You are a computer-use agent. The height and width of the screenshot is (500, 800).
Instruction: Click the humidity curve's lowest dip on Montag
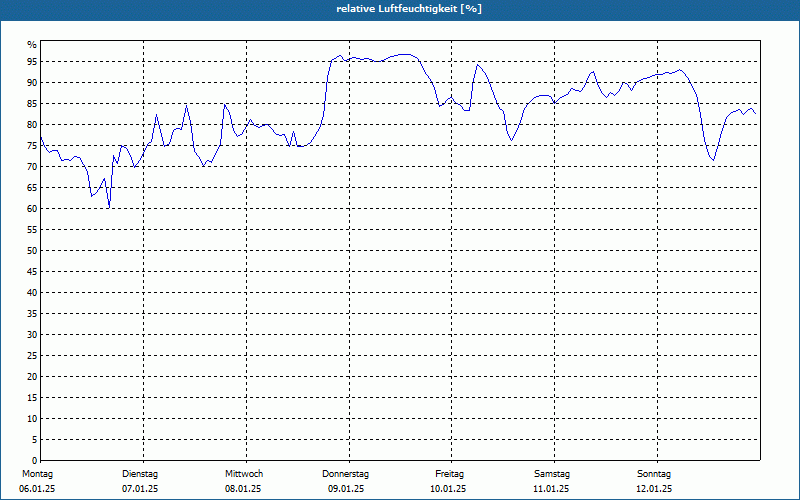[x=109, y=207]
